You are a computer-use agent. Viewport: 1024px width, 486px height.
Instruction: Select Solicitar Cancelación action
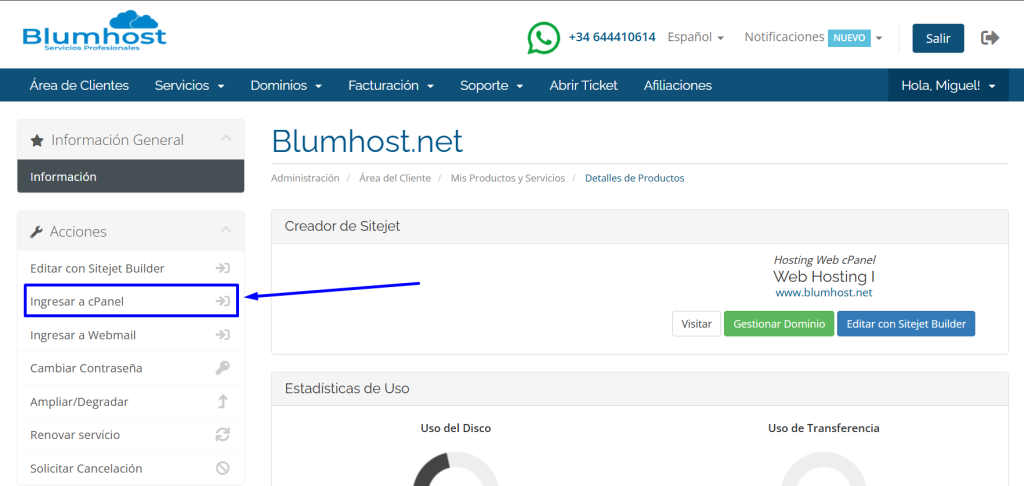tap(131, 468)
